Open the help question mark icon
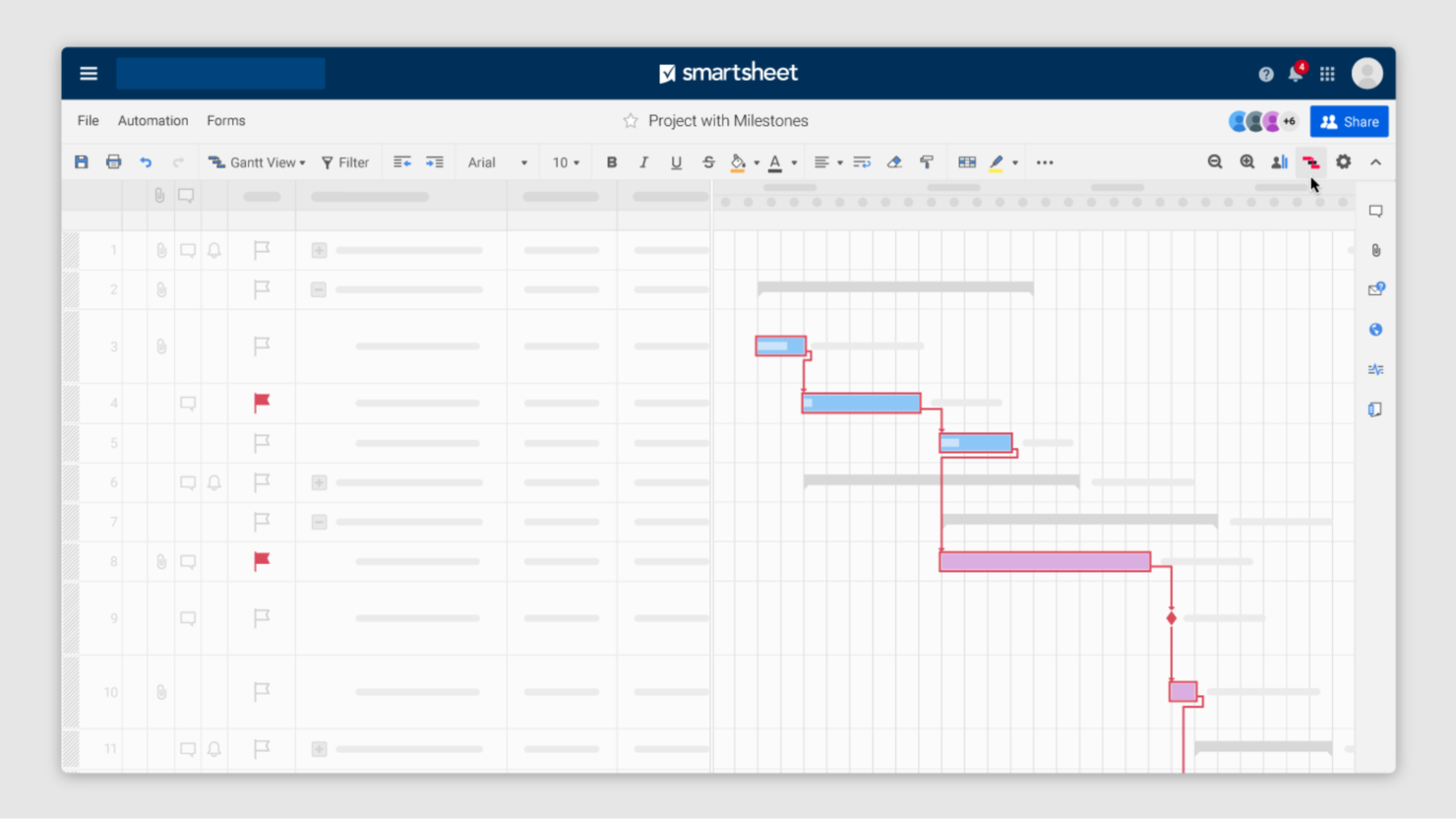 point(1266,74)
